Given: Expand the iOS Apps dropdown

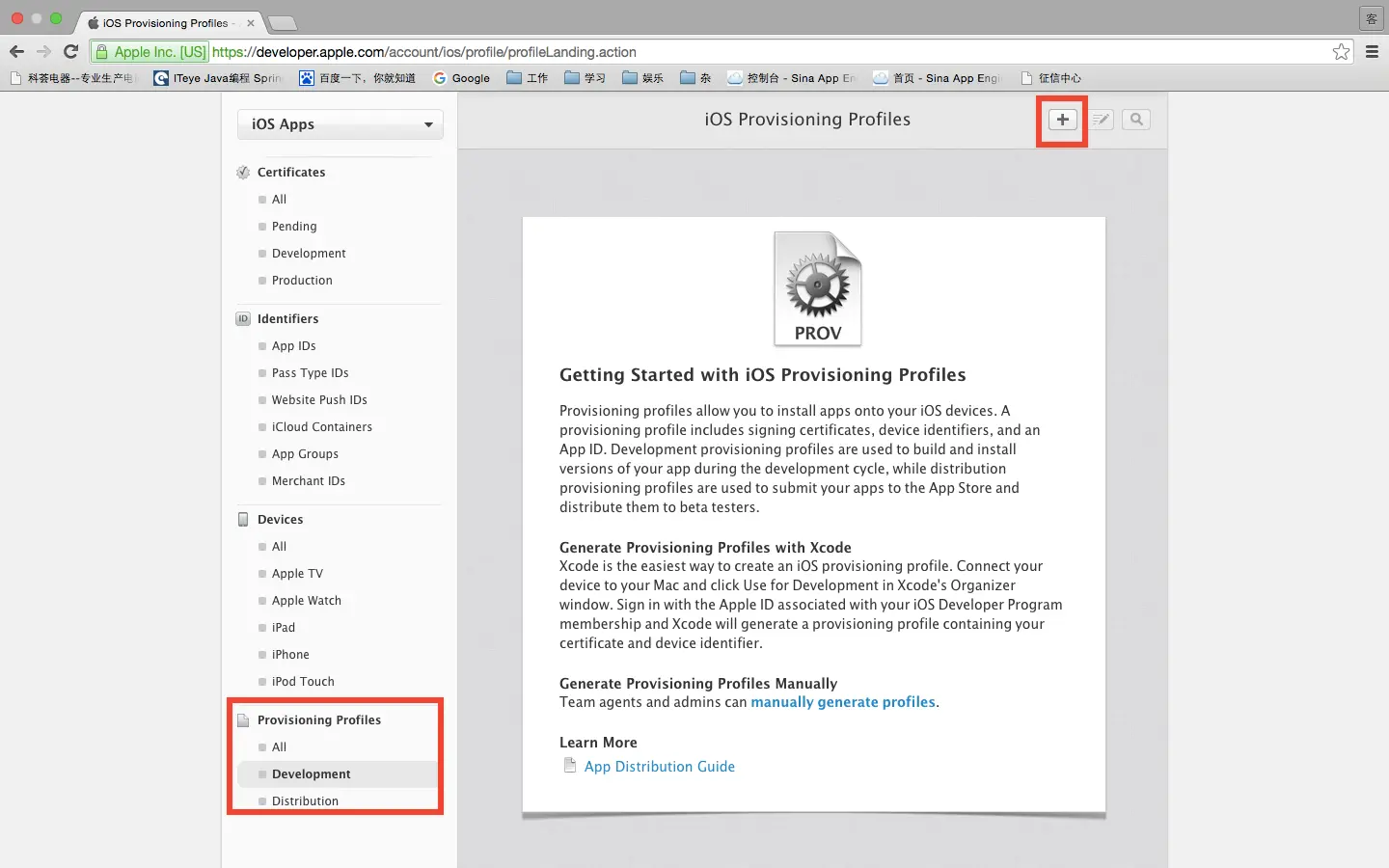Looking at the screenshot, I should 340,124.
